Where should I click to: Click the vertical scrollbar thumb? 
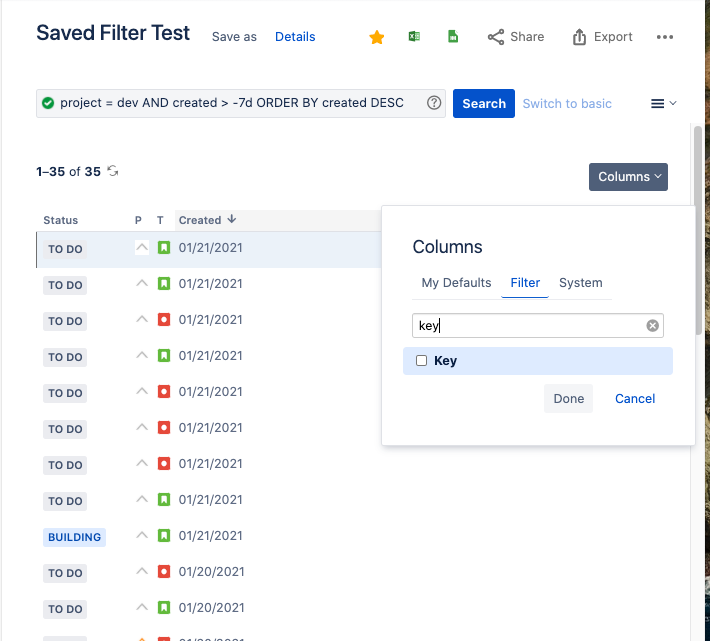[698, 230]
